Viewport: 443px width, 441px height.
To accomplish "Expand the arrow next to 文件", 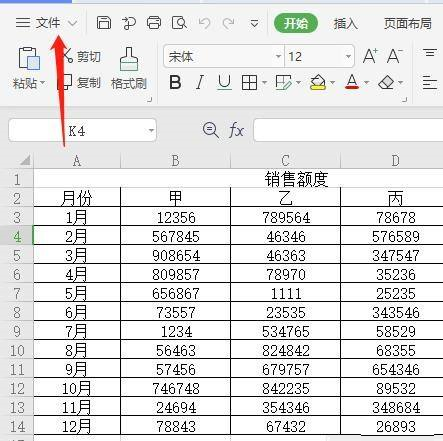I will [72, 23].
